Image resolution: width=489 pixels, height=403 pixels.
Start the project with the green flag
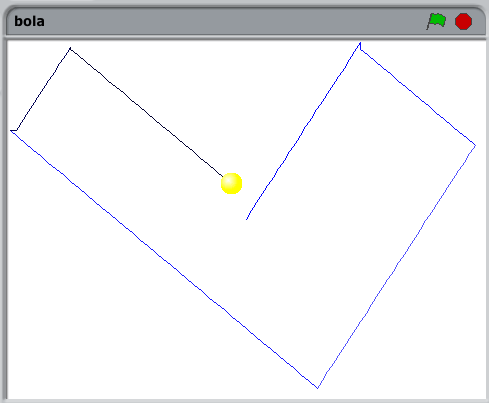pyautogui.click(x=436, y=21)
